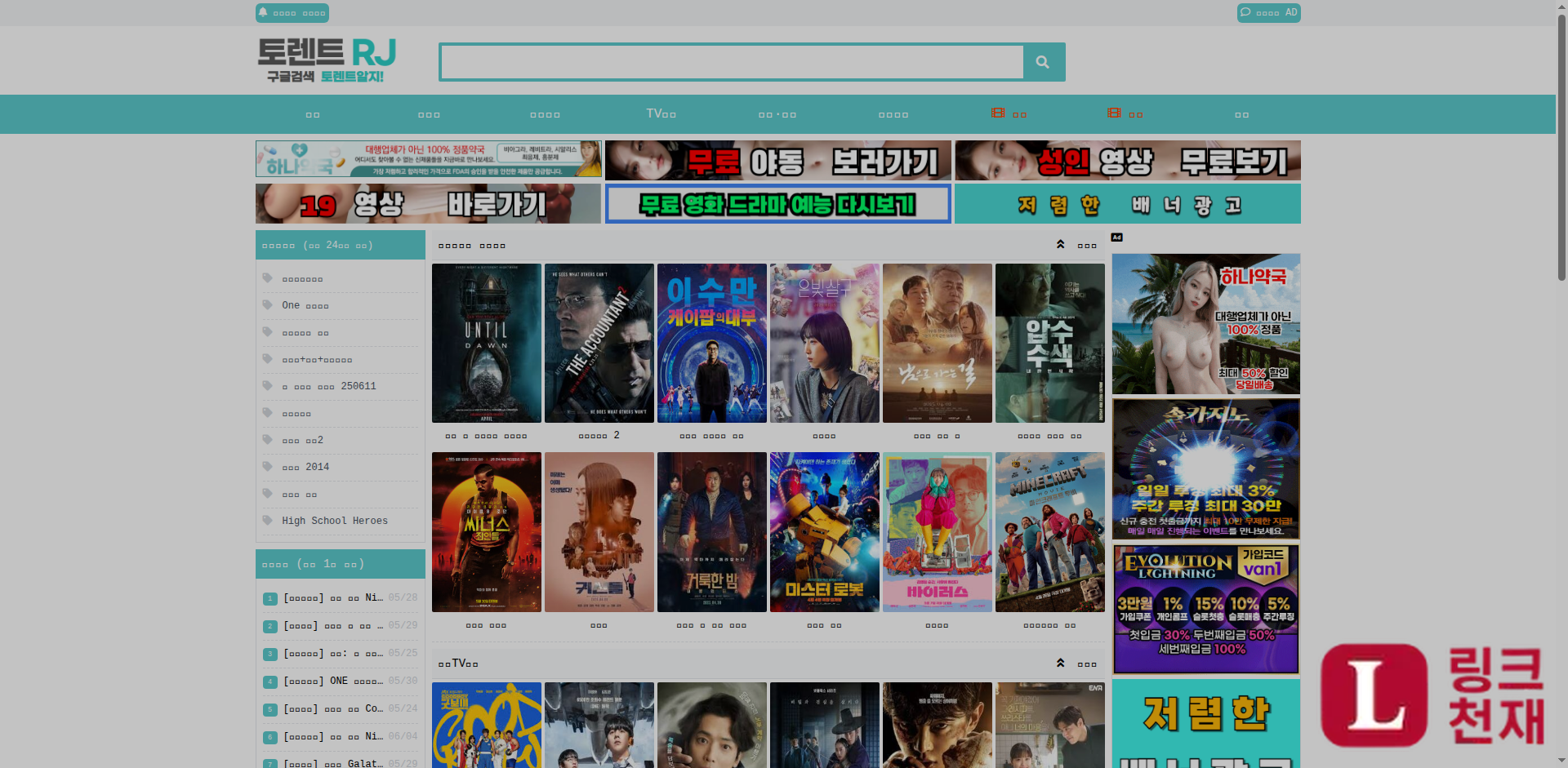Open the 씨너스 죄인들 movie poster
The image size is (1568, 768).
[x=487, y=532]
